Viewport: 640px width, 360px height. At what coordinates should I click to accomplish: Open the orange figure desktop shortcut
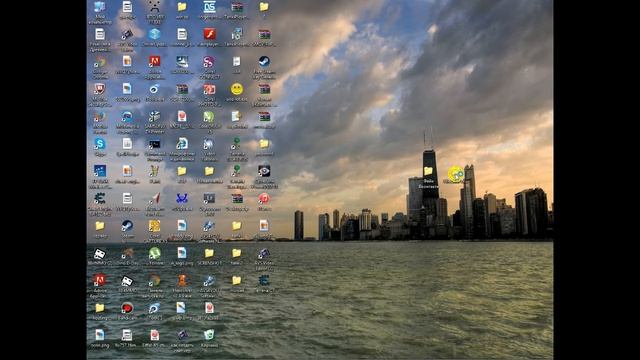click(182, 280)
